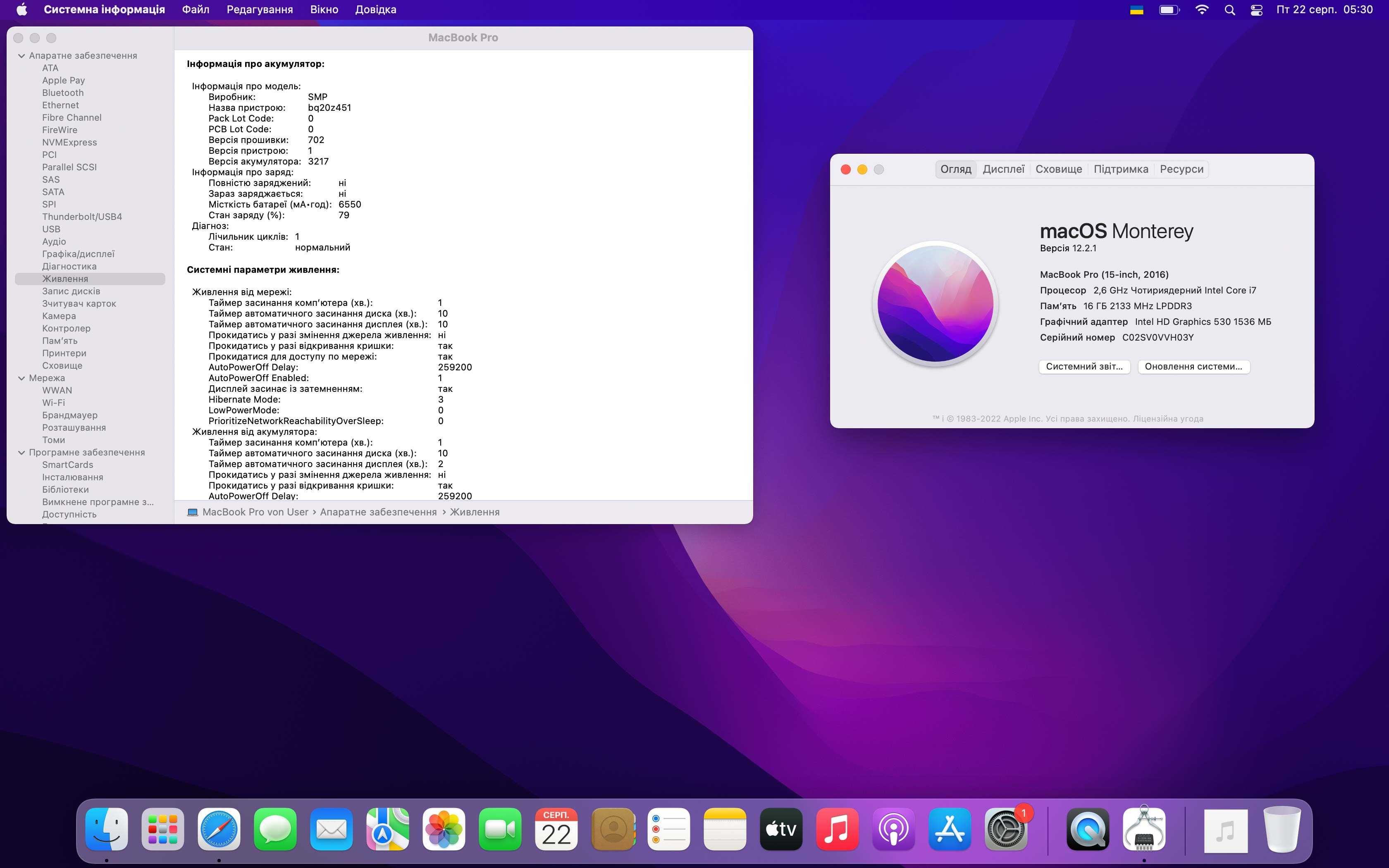The height and width of the screenshot is (868, 1389).
Task: Click the Wi-Fi status icon
Action: (1202, 9)
